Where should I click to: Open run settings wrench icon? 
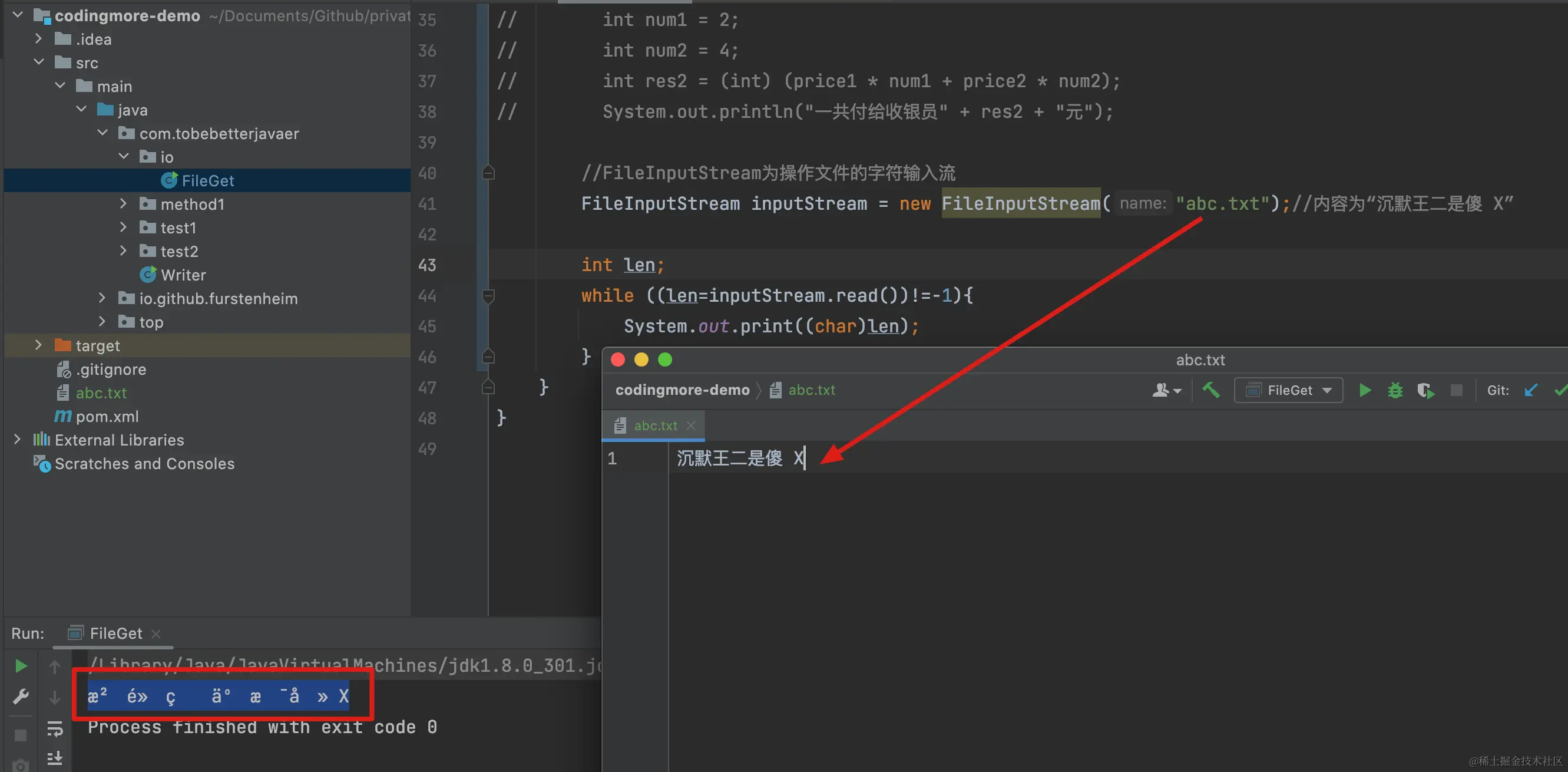click(21, 697)
